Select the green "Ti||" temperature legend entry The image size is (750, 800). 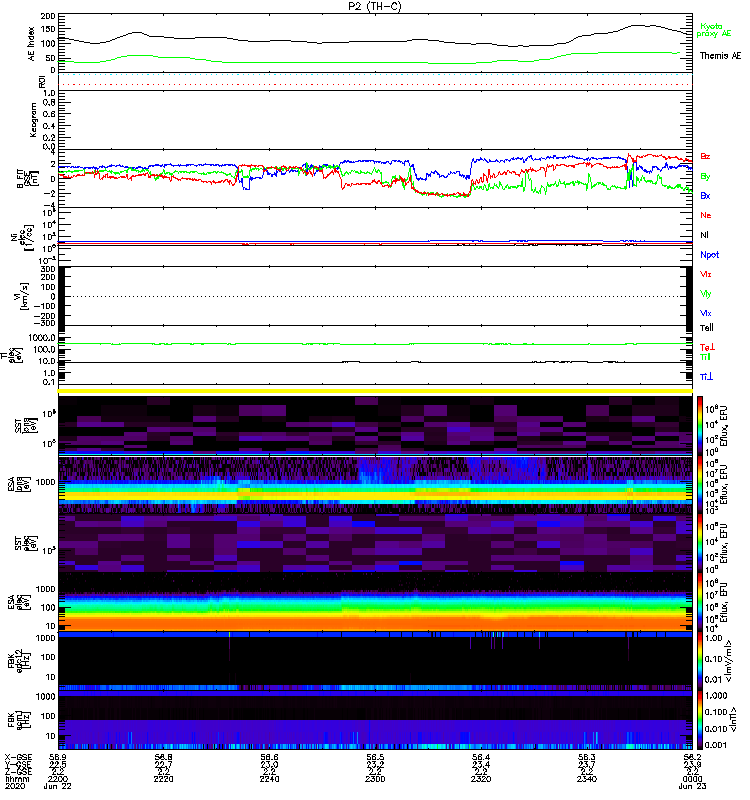pyautogui.click(x=705, y=357)
